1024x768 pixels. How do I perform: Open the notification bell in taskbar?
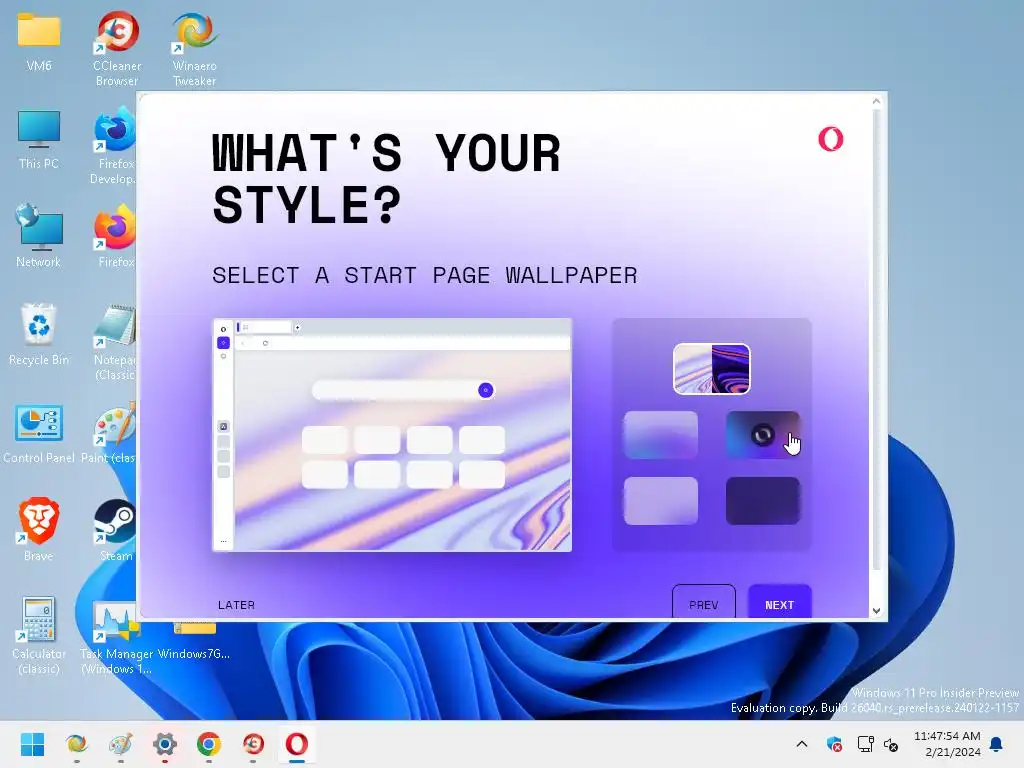click(x=997, y=744)
